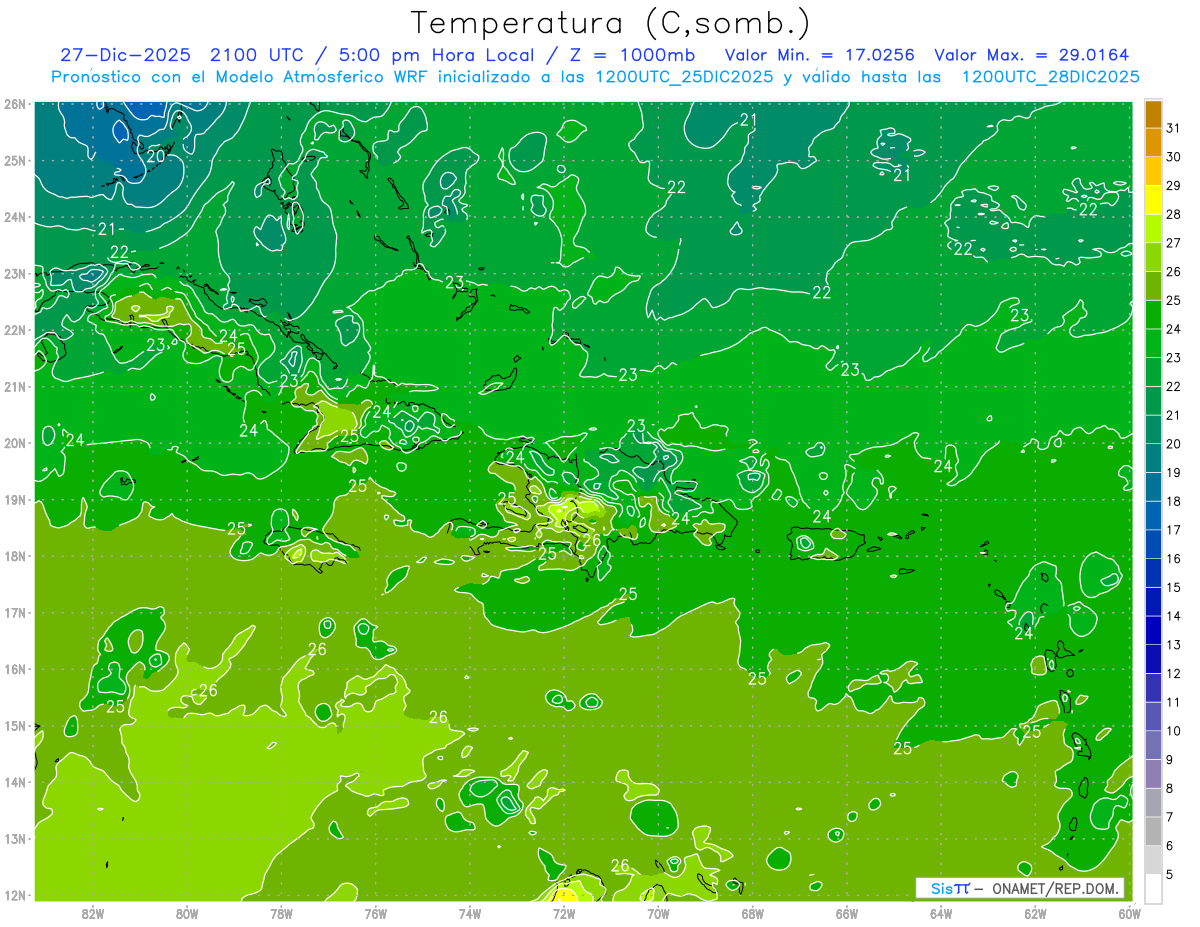This screenshot has height=927, width=1200.
Task: Click the latitude axis label '26N'
Action: tap(14, 104)
